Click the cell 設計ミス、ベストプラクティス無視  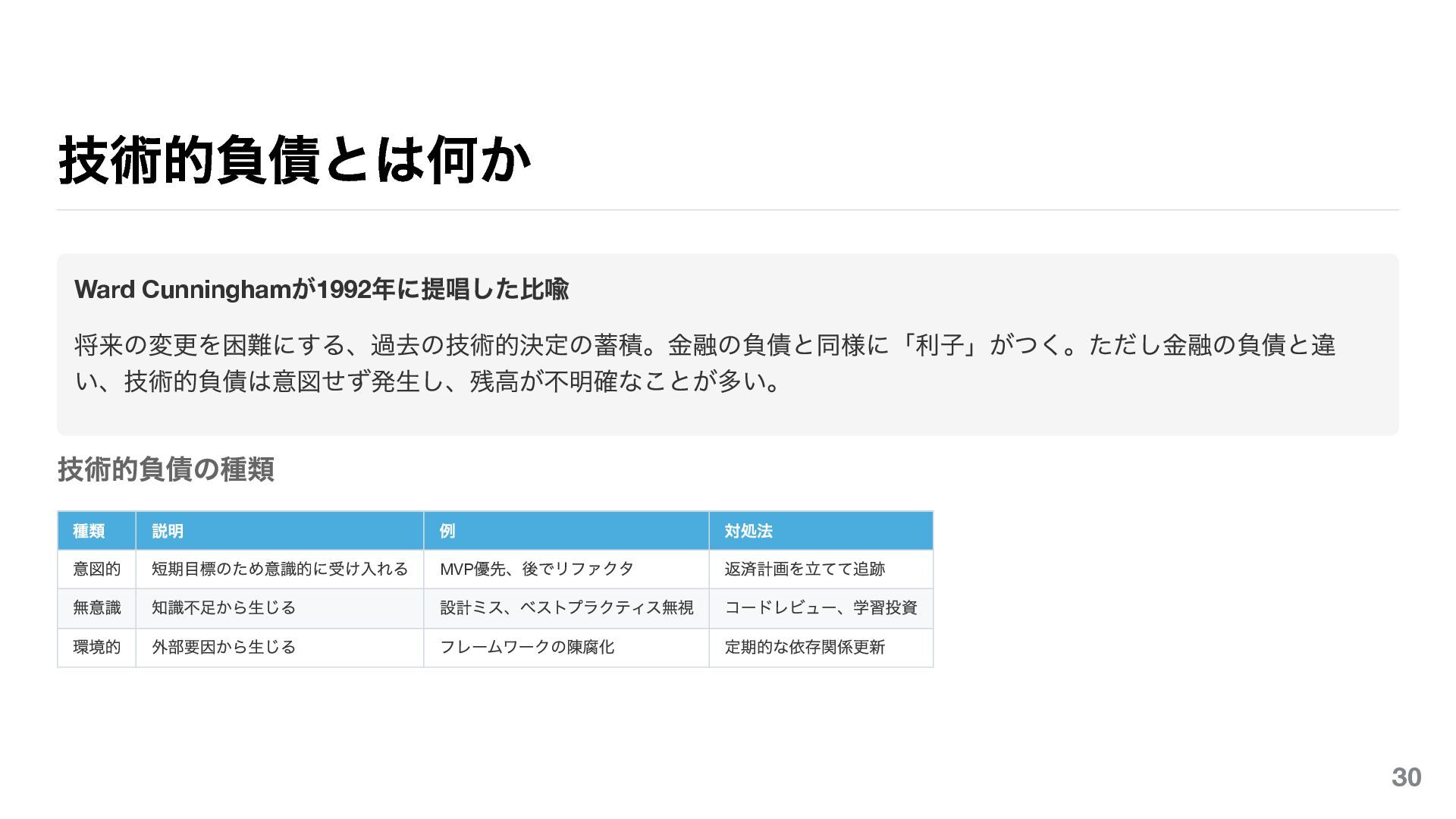click(x=566, y=607)
